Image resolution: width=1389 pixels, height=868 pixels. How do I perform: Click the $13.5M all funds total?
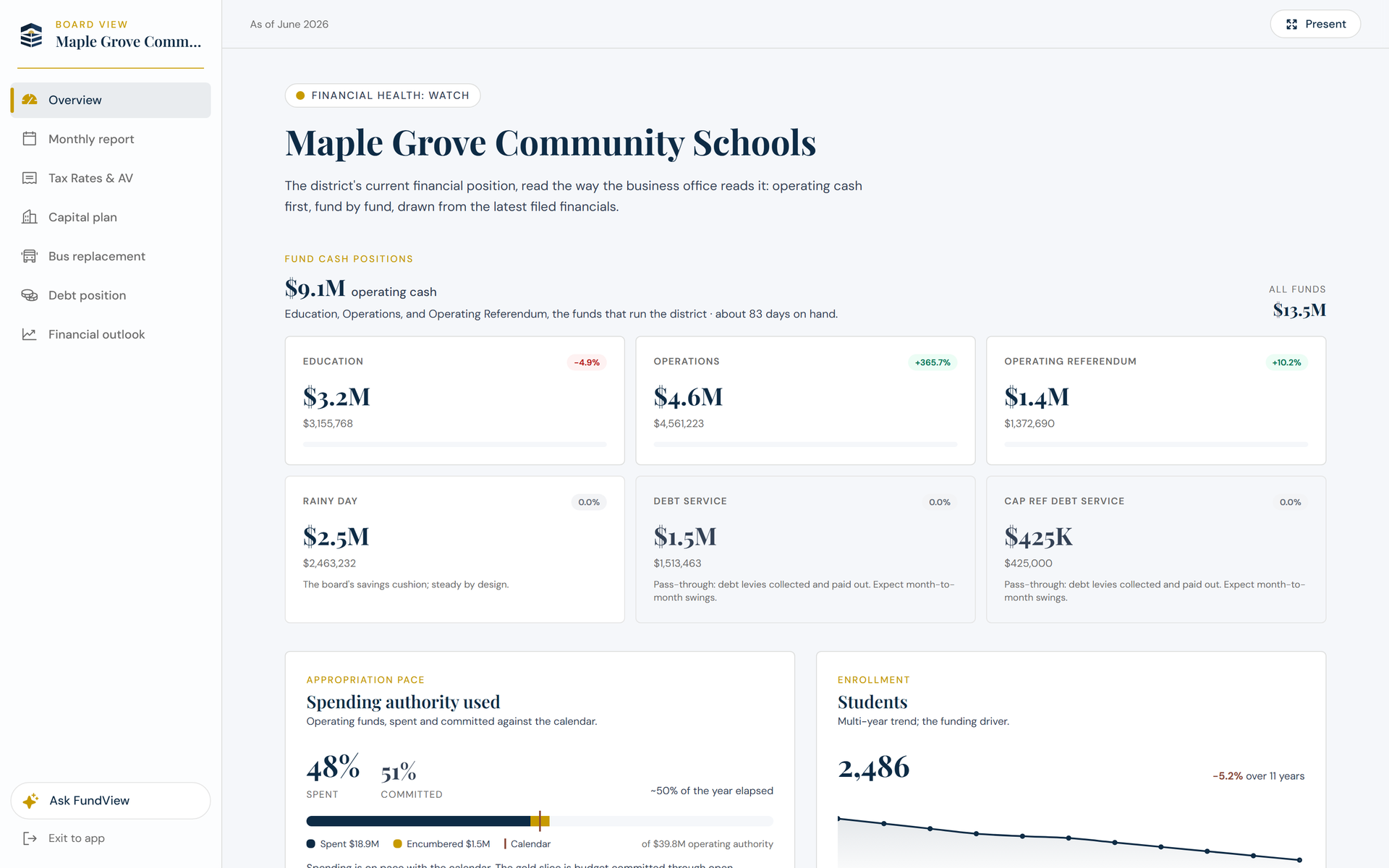point(1299,310)
